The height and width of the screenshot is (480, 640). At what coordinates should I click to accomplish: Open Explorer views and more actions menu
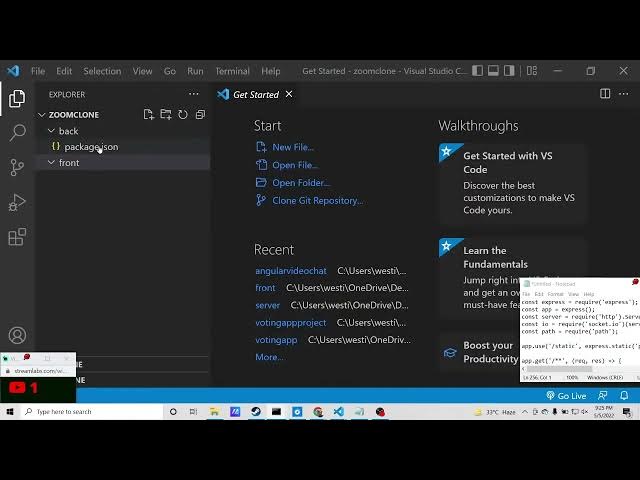click(x=194, y=94)
